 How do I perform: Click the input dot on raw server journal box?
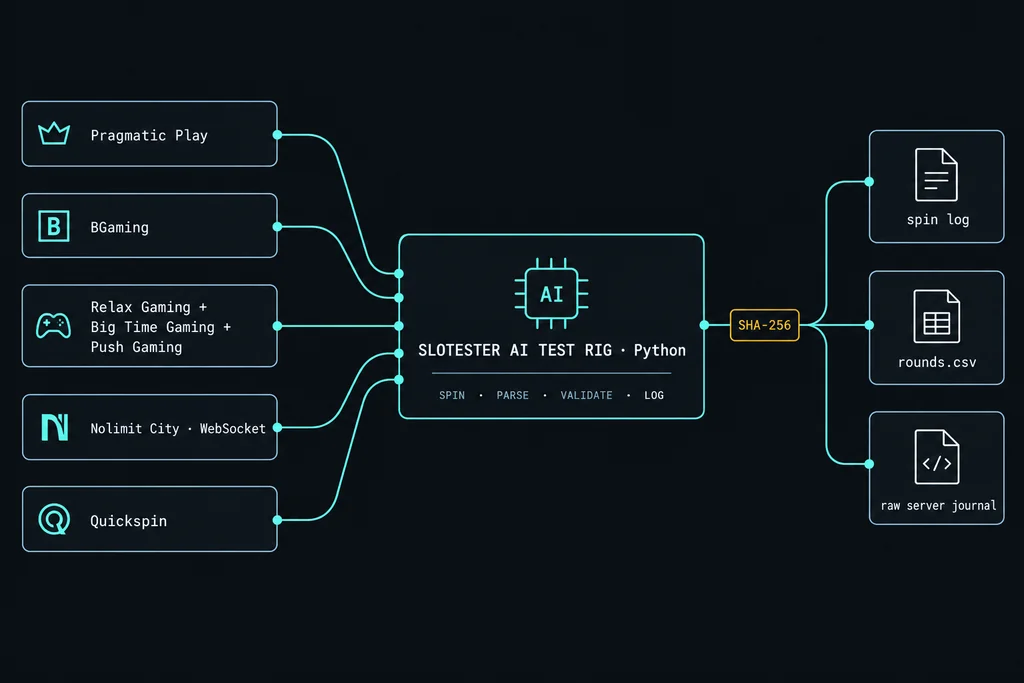tap(869, 464)
